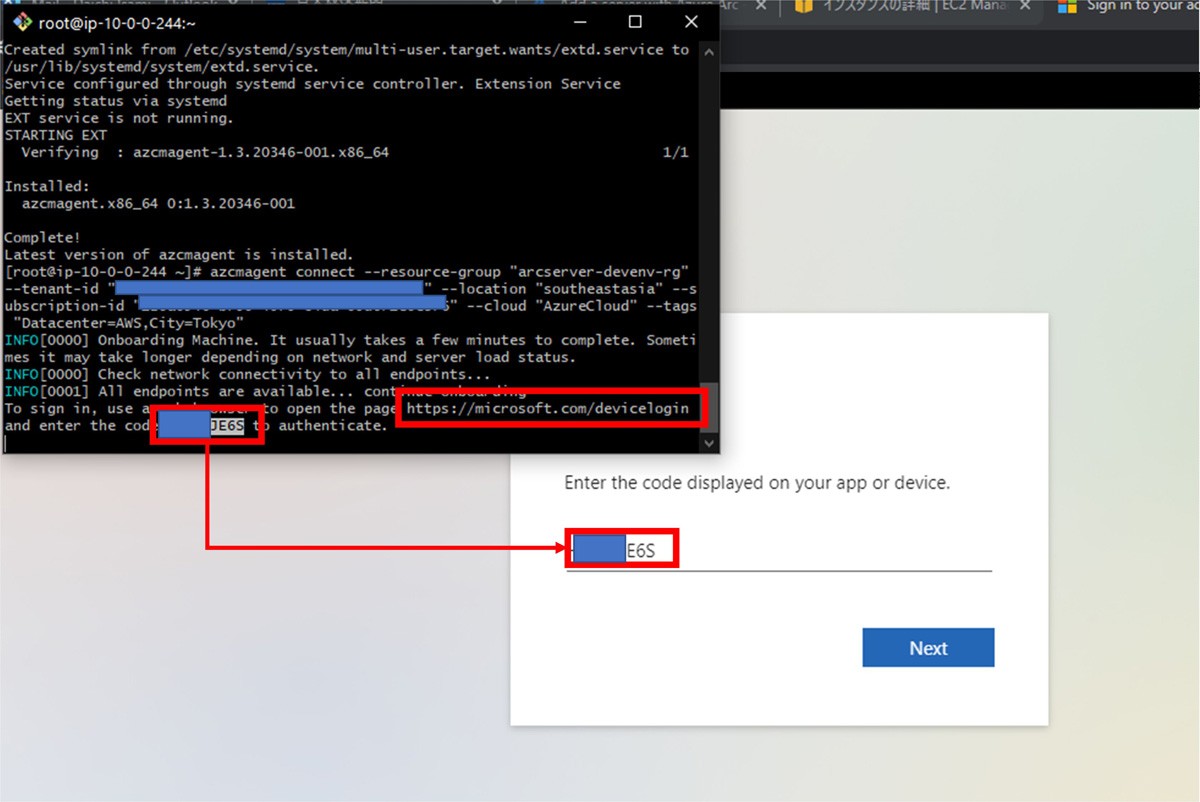Click the 'Complete!' line in terminal
This screenshot has height=802, width=1200.
pos(43,238)
